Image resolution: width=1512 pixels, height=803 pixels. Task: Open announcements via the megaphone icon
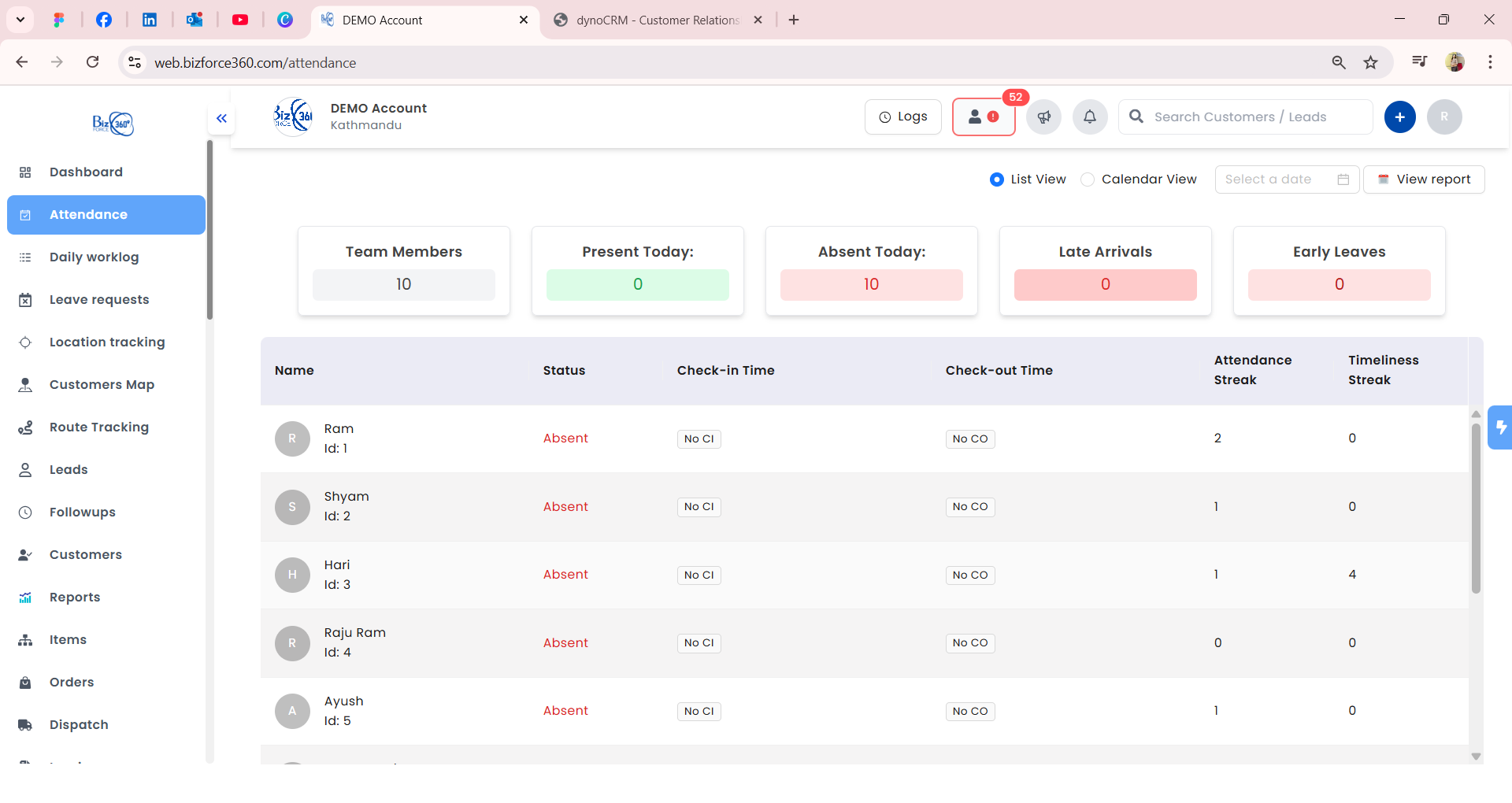click(1043, 117)
